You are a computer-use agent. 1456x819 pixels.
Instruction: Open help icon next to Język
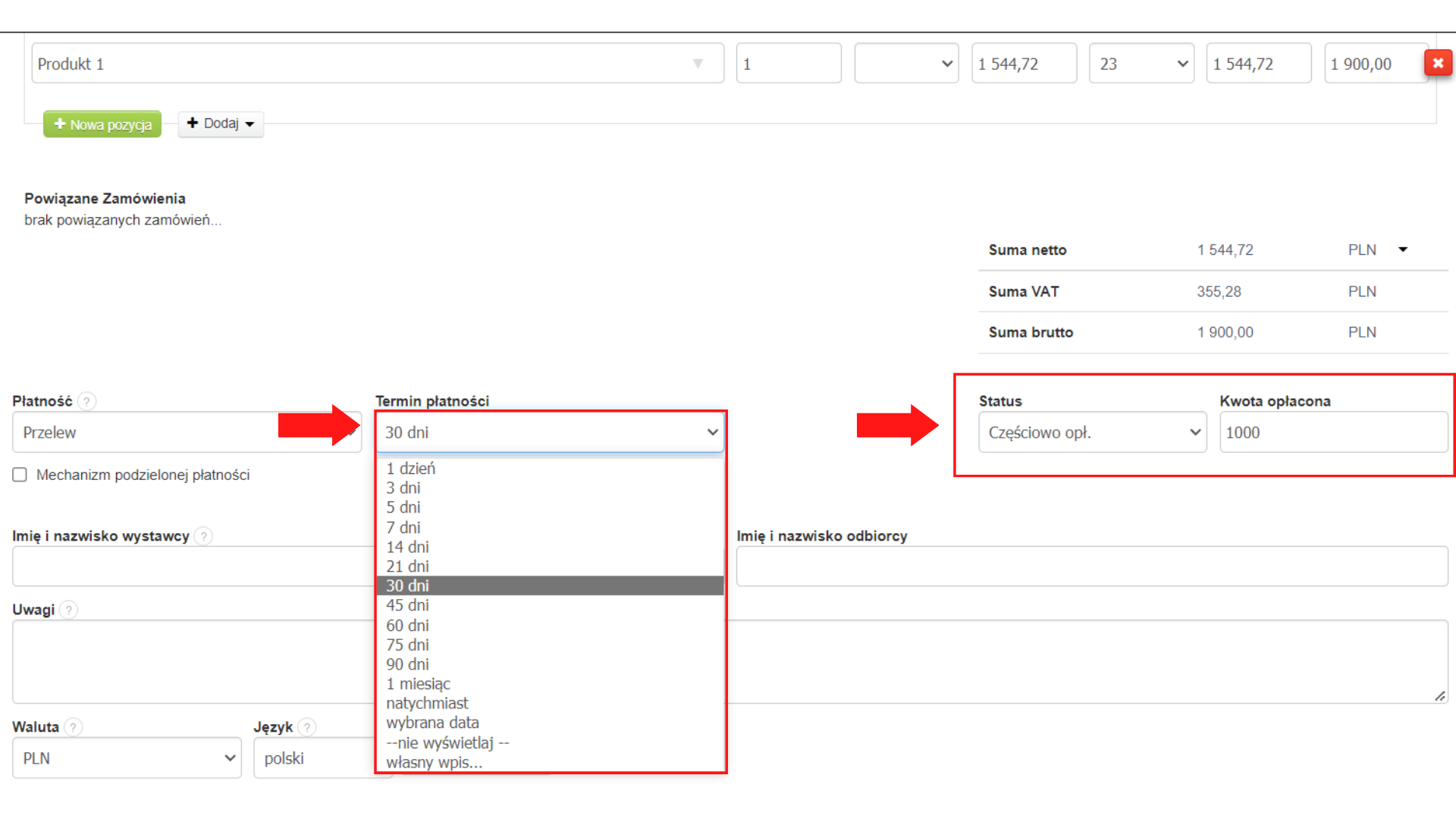click(306, 727)
